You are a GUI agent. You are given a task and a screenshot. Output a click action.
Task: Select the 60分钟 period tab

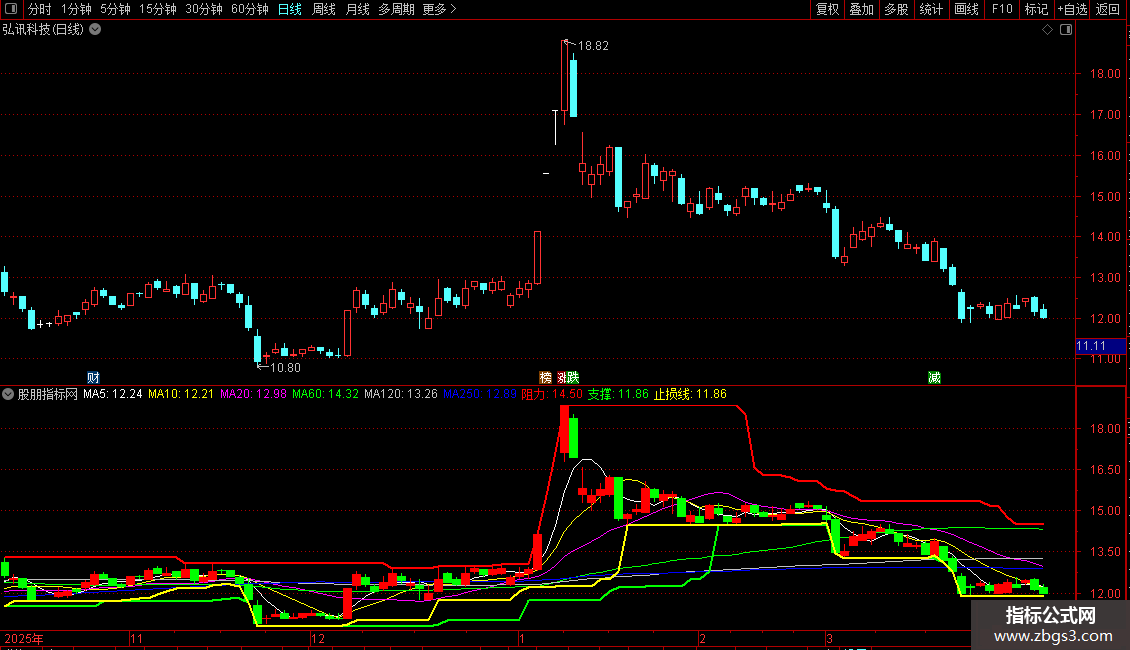point(250,9)
